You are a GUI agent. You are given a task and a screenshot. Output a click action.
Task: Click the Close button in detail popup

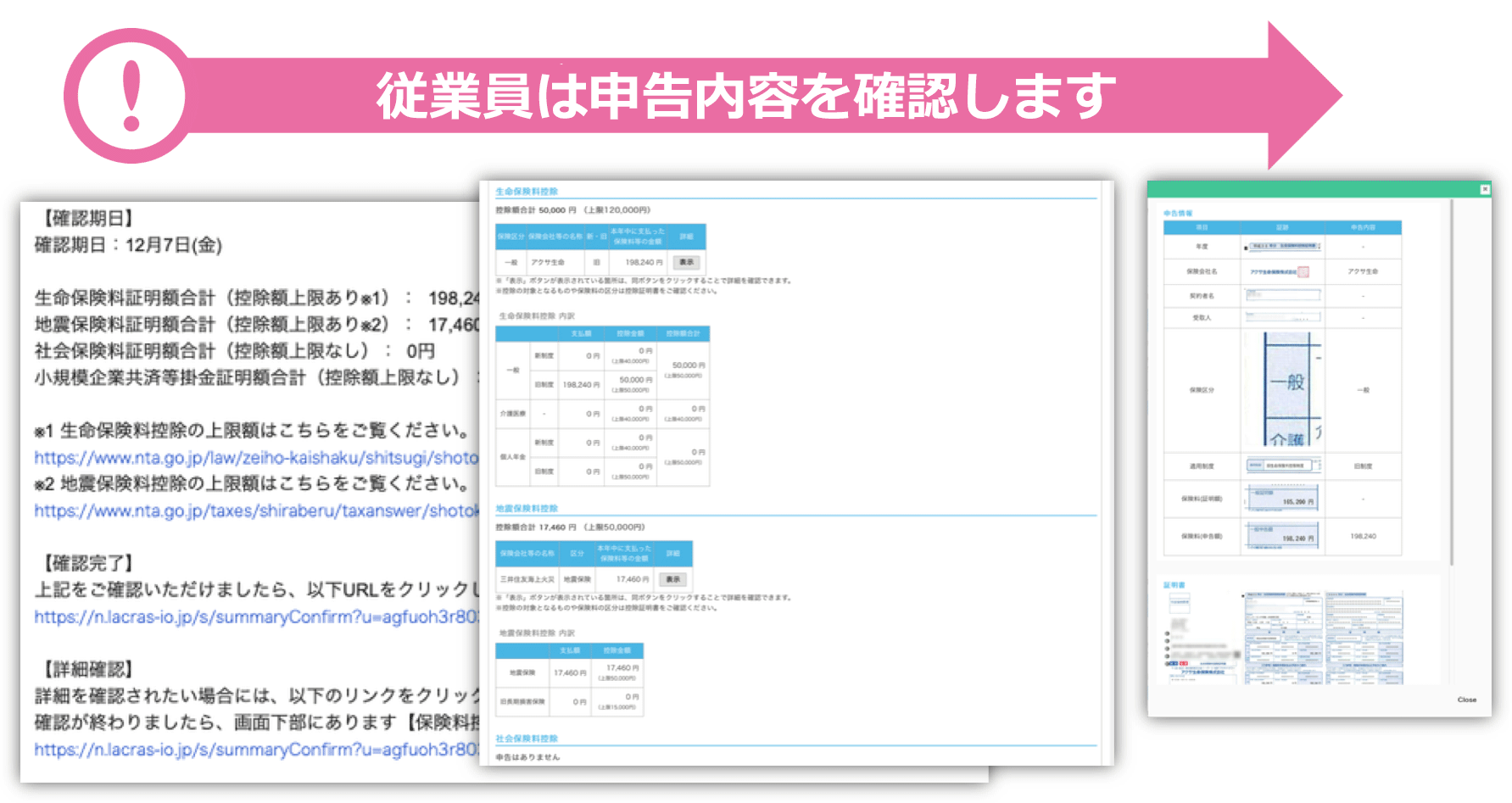(x=1466, y=700)
